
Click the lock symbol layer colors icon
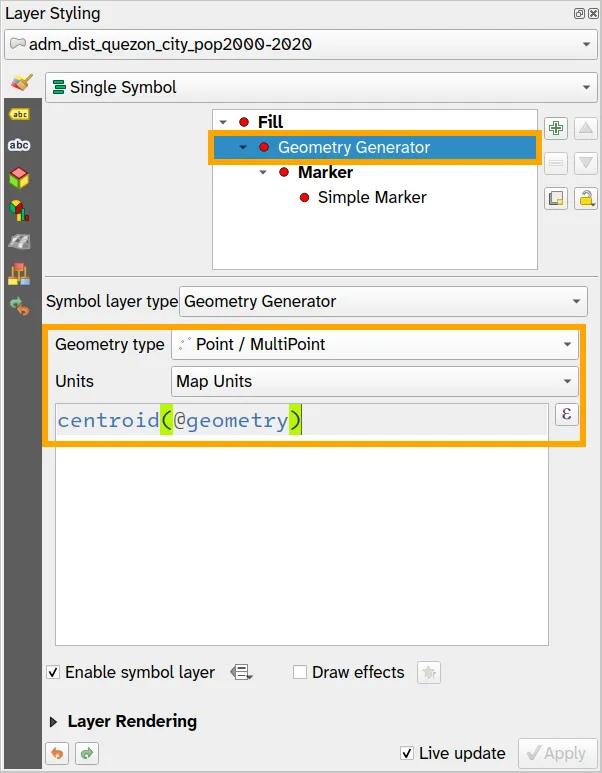[586, 198]
